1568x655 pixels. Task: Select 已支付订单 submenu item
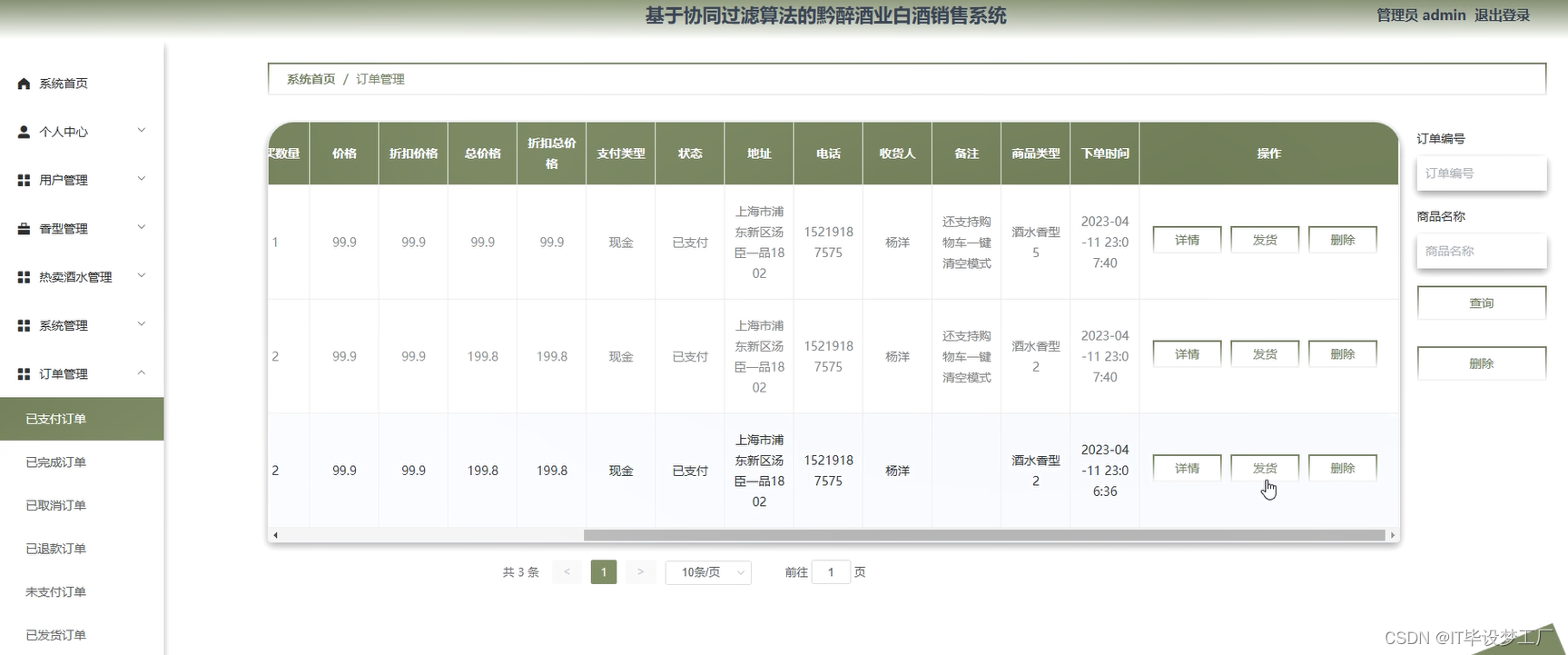coord(82,419)
